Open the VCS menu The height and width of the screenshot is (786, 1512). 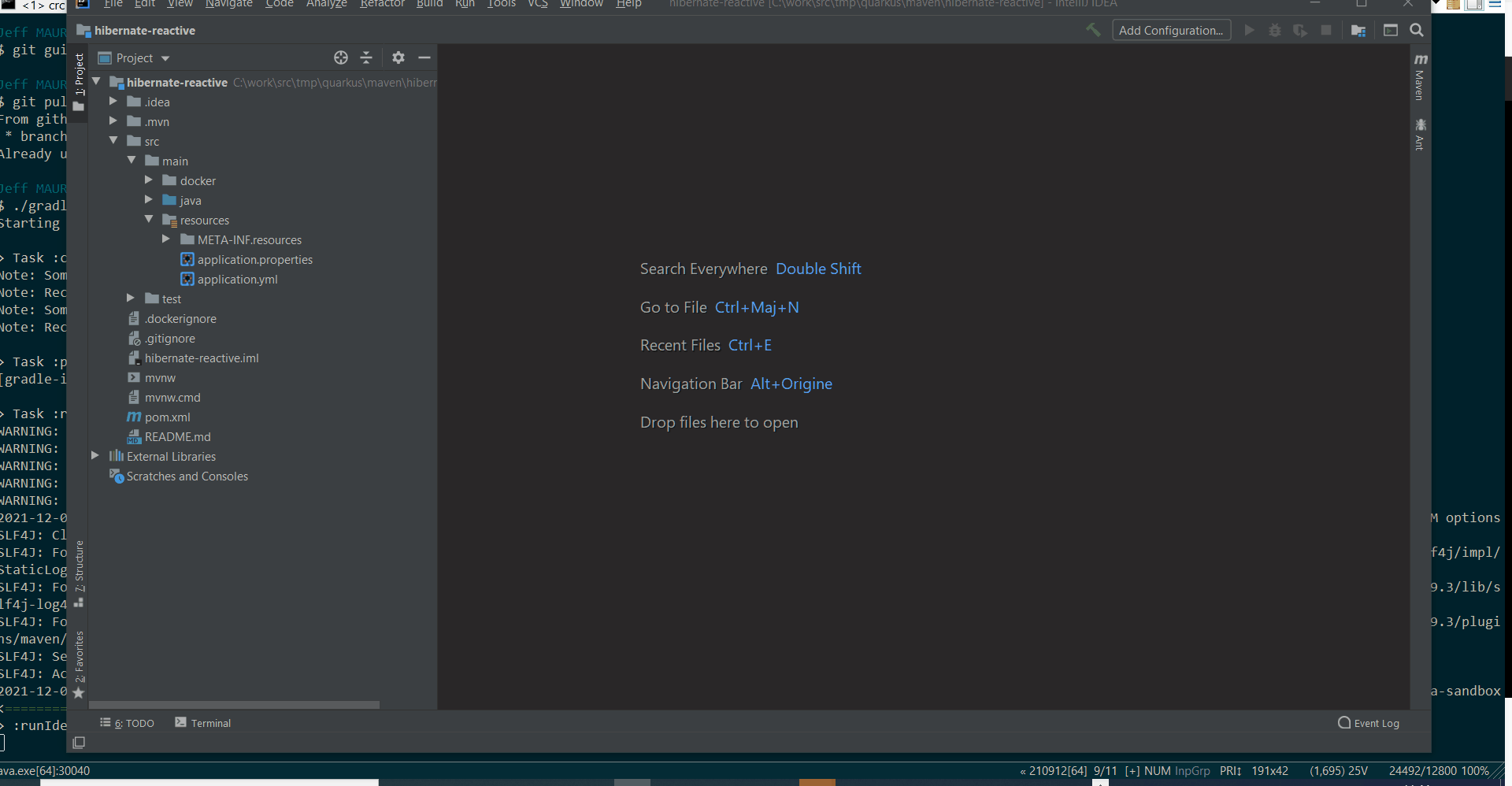pyautogui.click(x=537, y=5)
